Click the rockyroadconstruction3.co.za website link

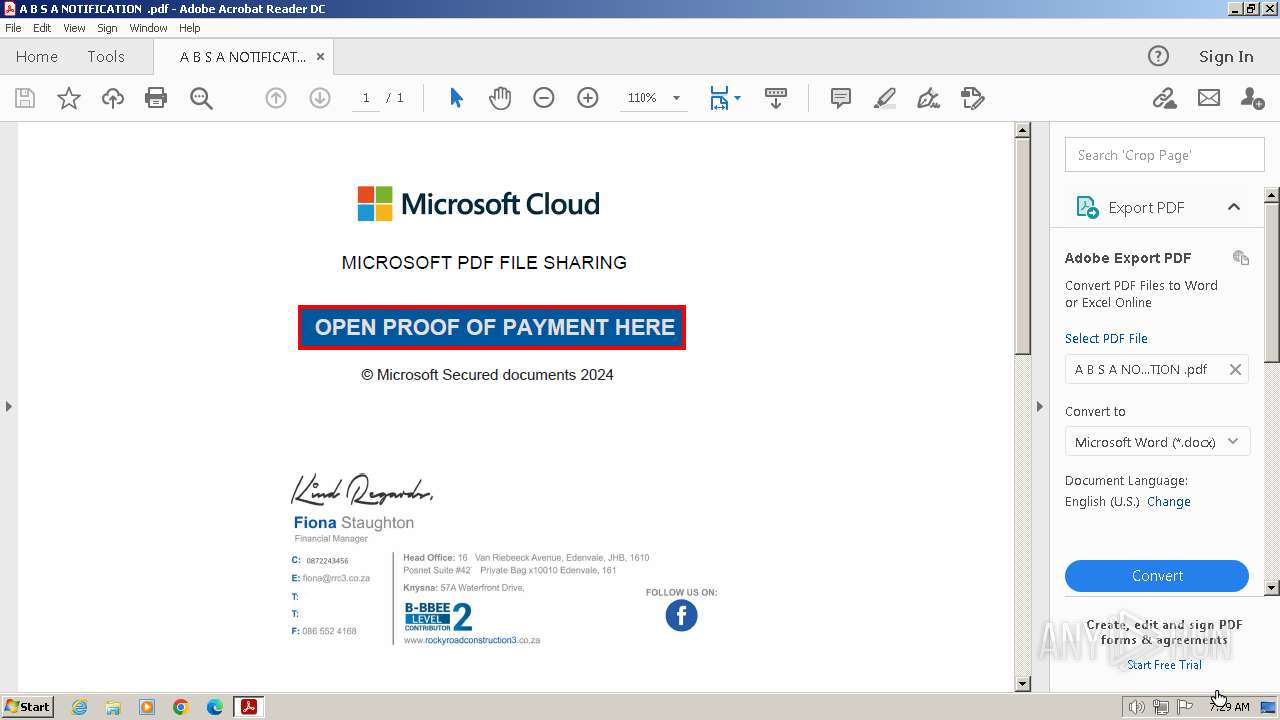[x=472, y=640]
